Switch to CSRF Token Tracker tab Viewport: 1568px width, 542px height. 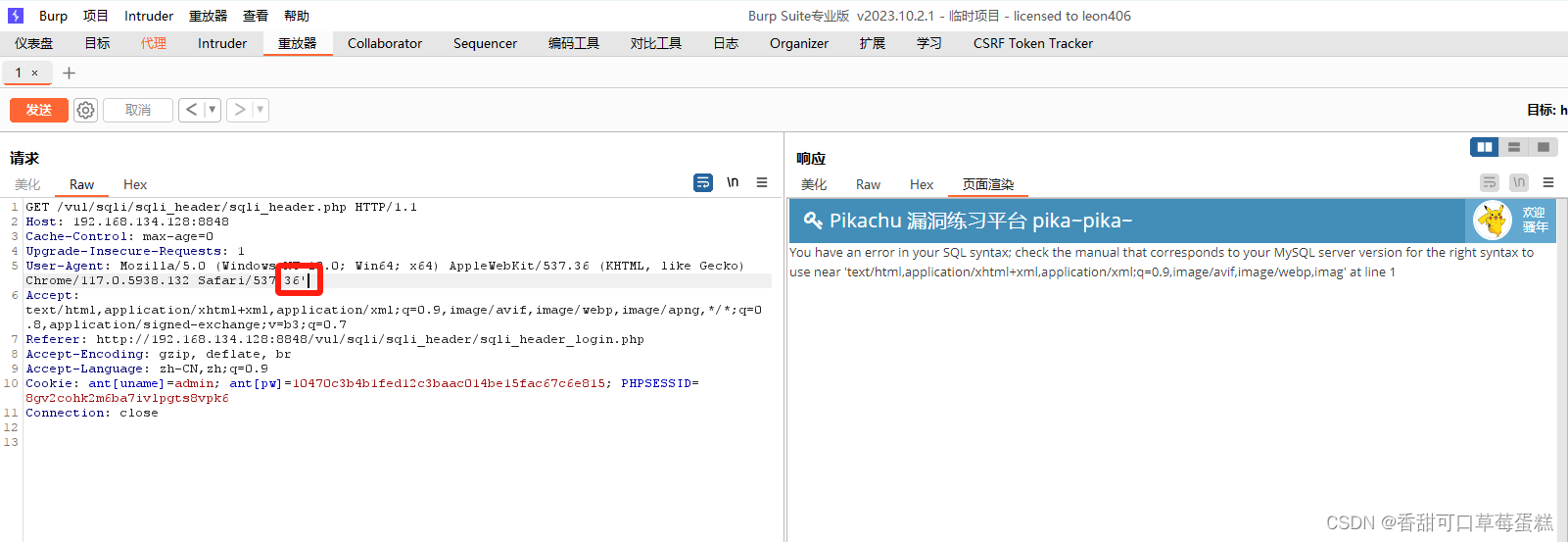point(1033,43)
